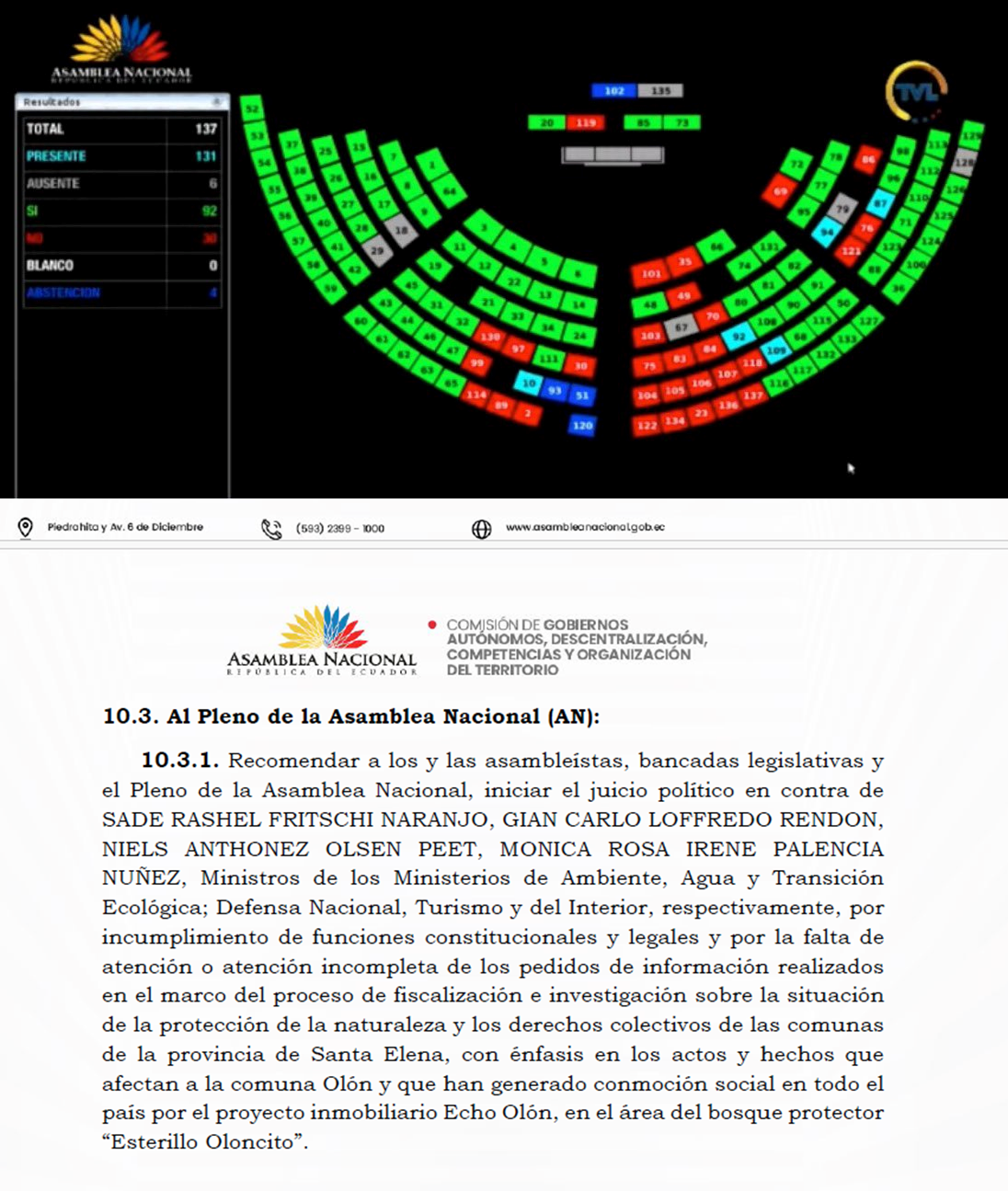Click green seat 20 in the top row
1008x1191 pixels.
(x=547, y=122)
